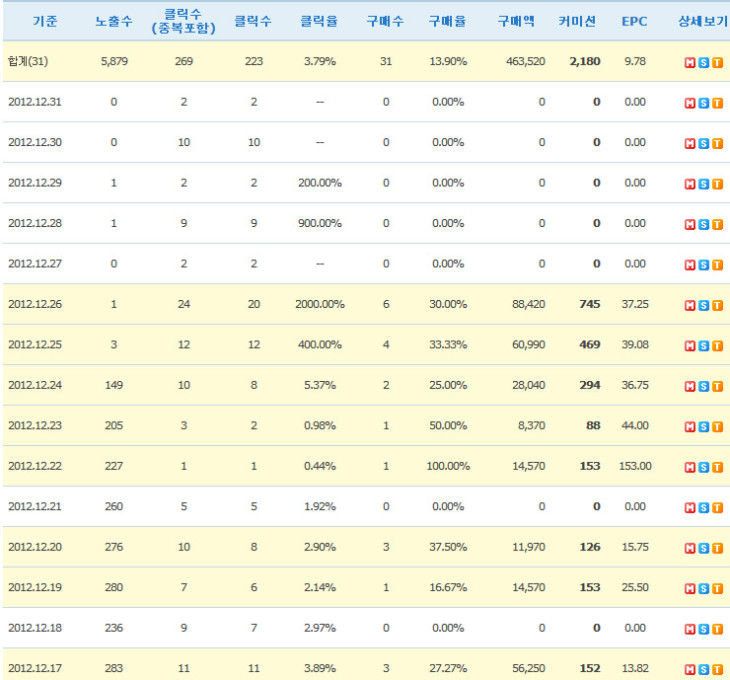Click the EPC column header
Screen dimensions: 730x680
point(634,21)
